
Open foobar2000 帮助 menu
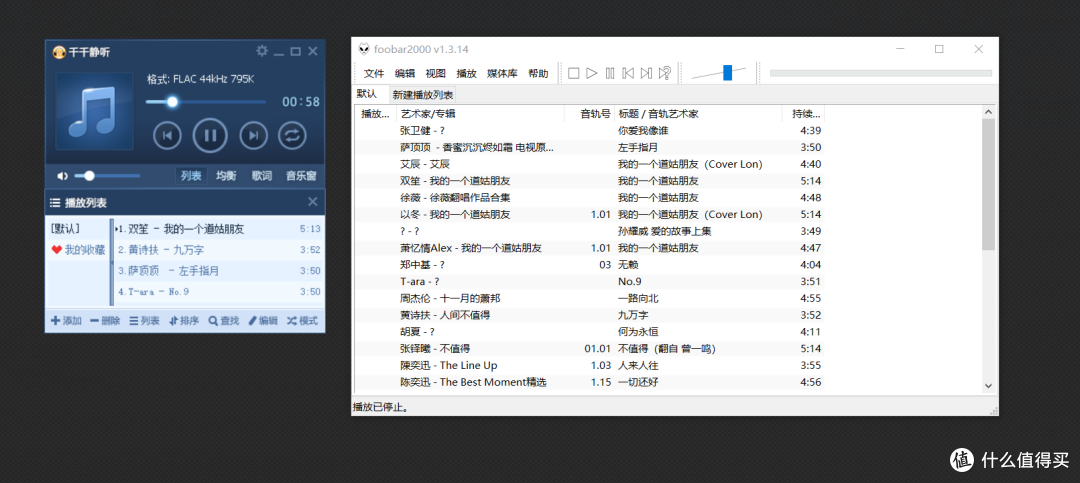[x=538, y=74]
